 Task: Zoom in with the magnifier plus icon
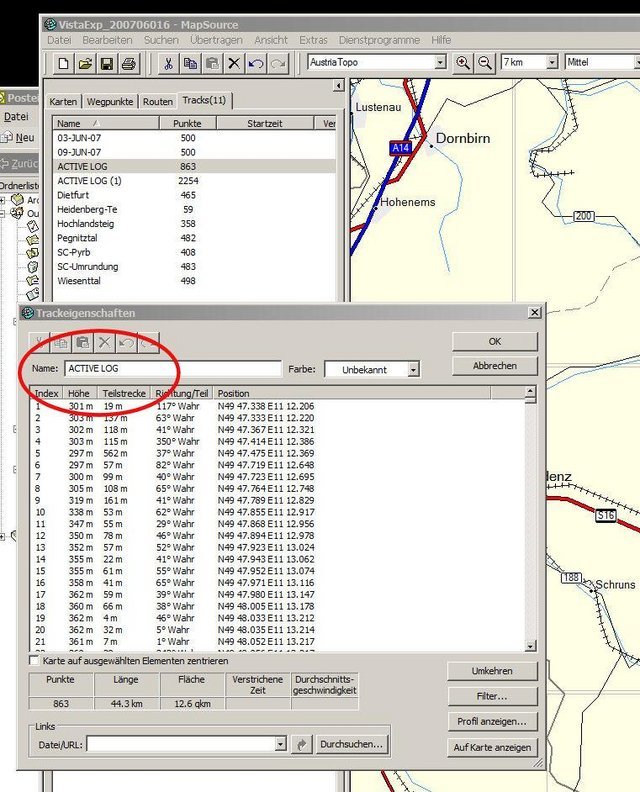463,63
